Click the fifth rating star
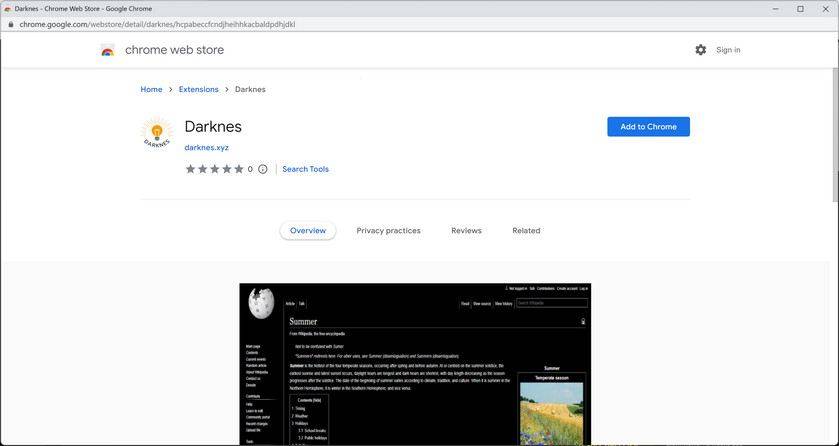Viewport: 839px width, 446px height. click(239, 169)
